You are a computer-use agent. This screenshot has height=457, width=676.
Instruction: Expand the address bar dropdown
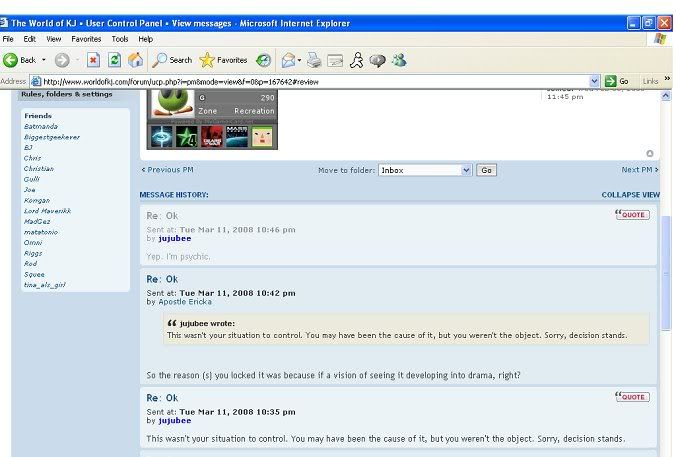[x=594, y=81]
